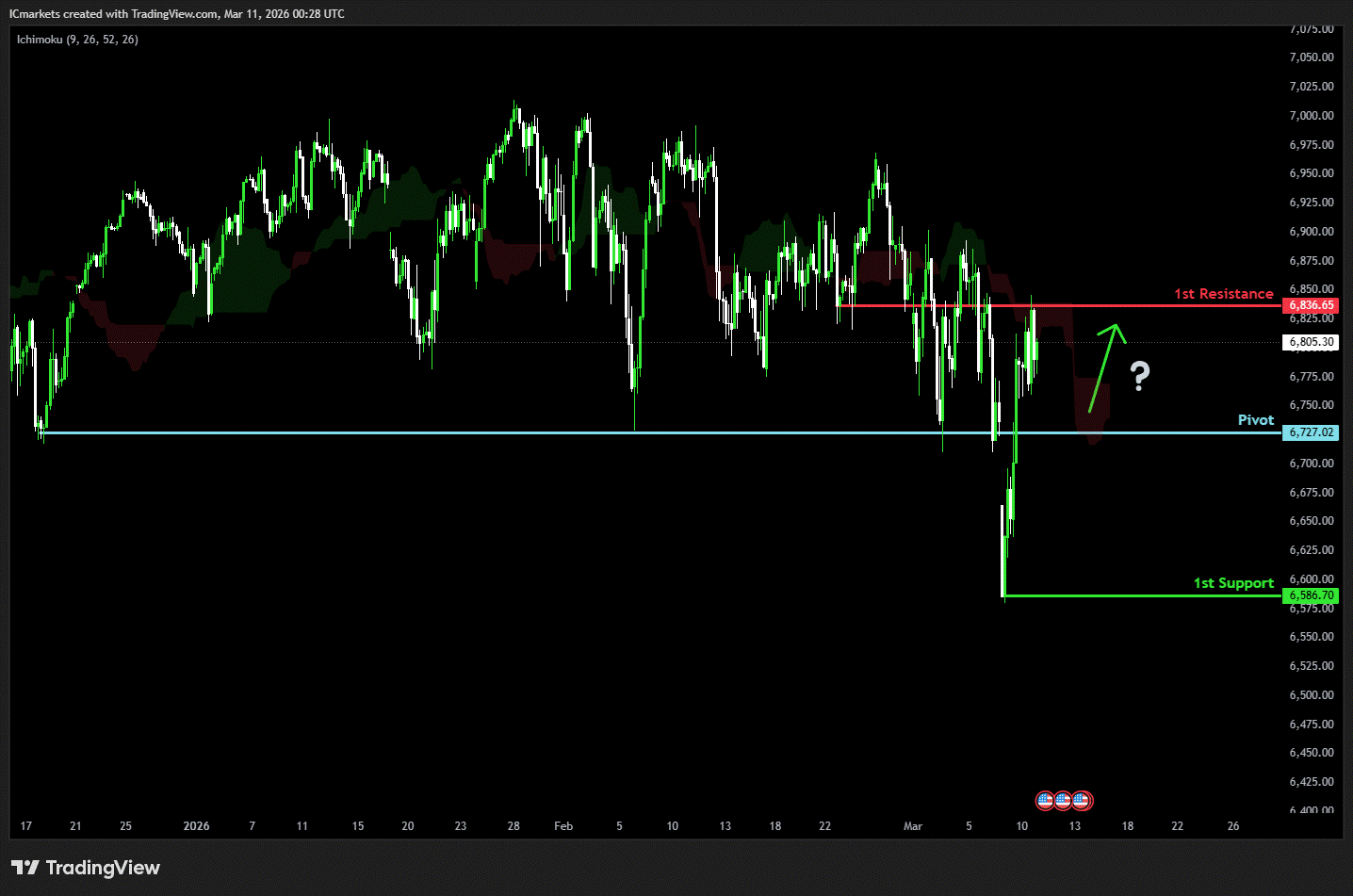
Task: Click the middle US flag economic event icon
Action: [x=1063, y=801]
